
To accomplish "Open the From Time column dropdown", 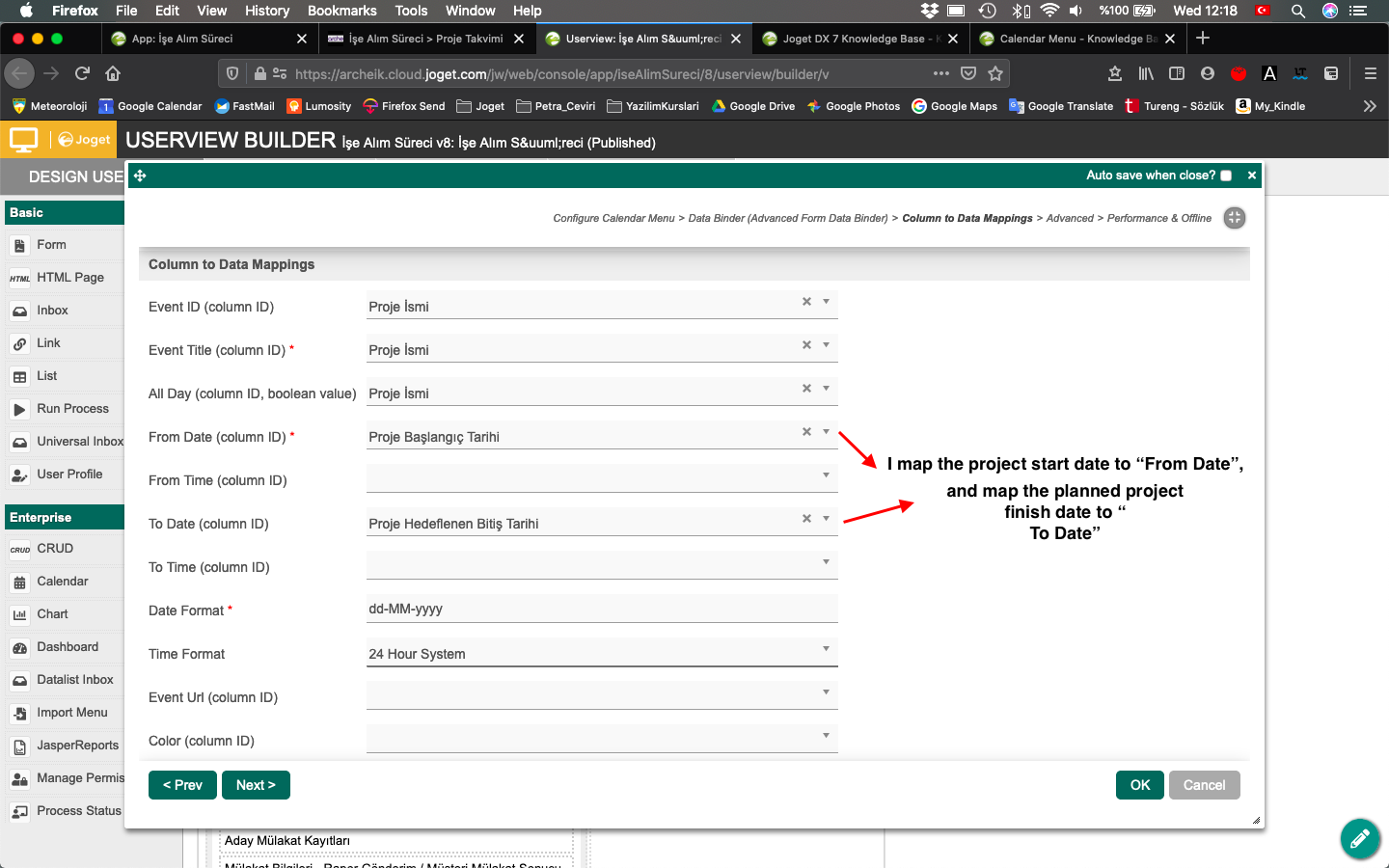I will tap(826, 475).
